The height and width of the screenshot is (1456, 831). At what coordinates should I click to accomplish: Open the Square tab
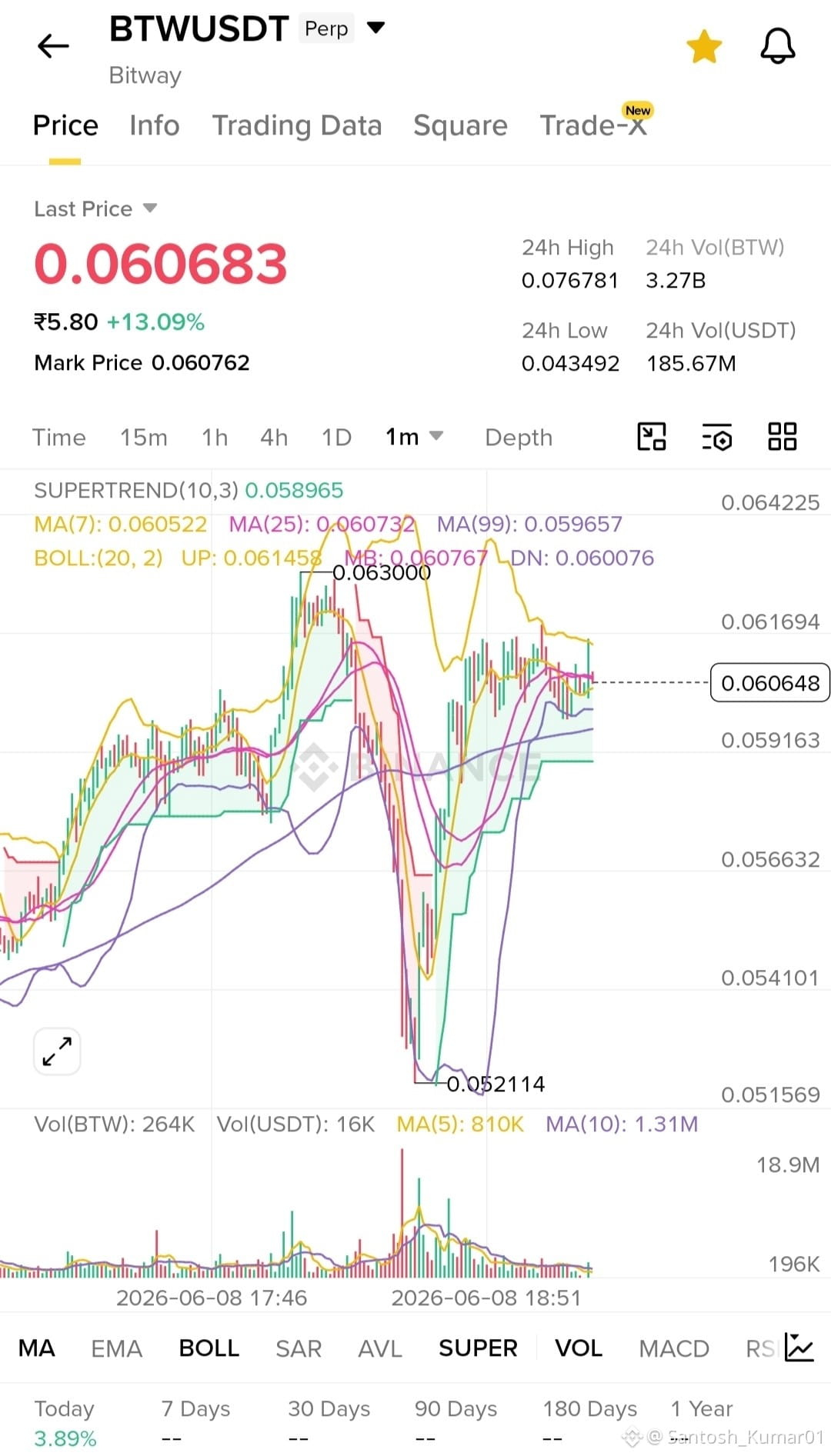[x=460, y=125]
